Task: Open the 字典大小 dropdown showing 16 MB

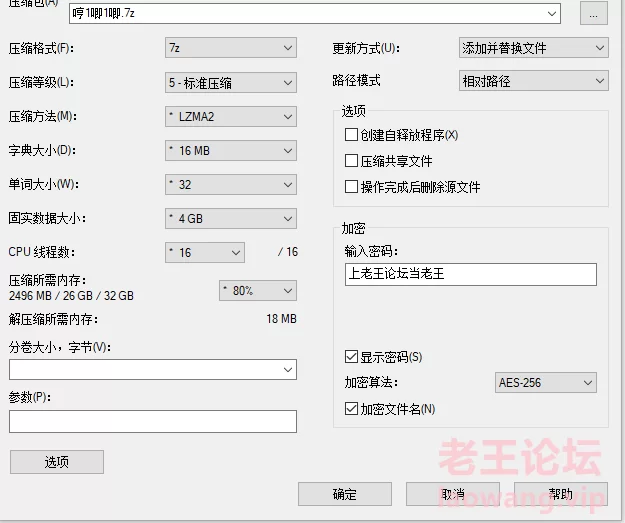Action: [x=231, y=150]
